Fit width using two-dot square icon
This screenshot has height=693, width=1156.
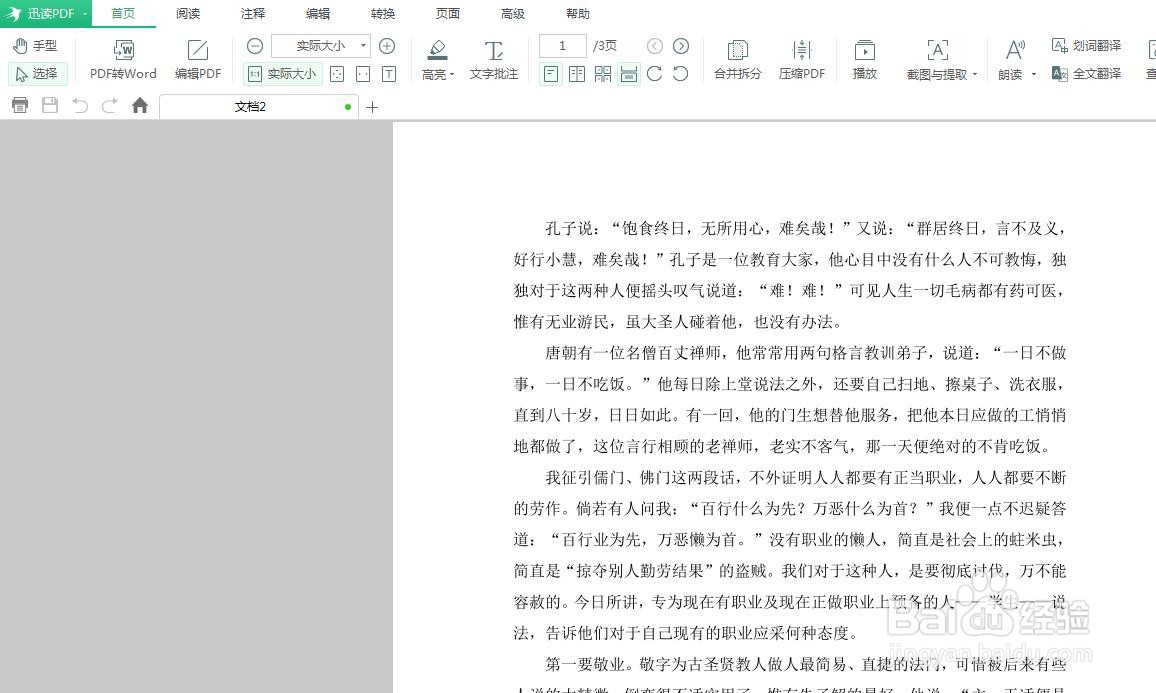tap(363, 74)
